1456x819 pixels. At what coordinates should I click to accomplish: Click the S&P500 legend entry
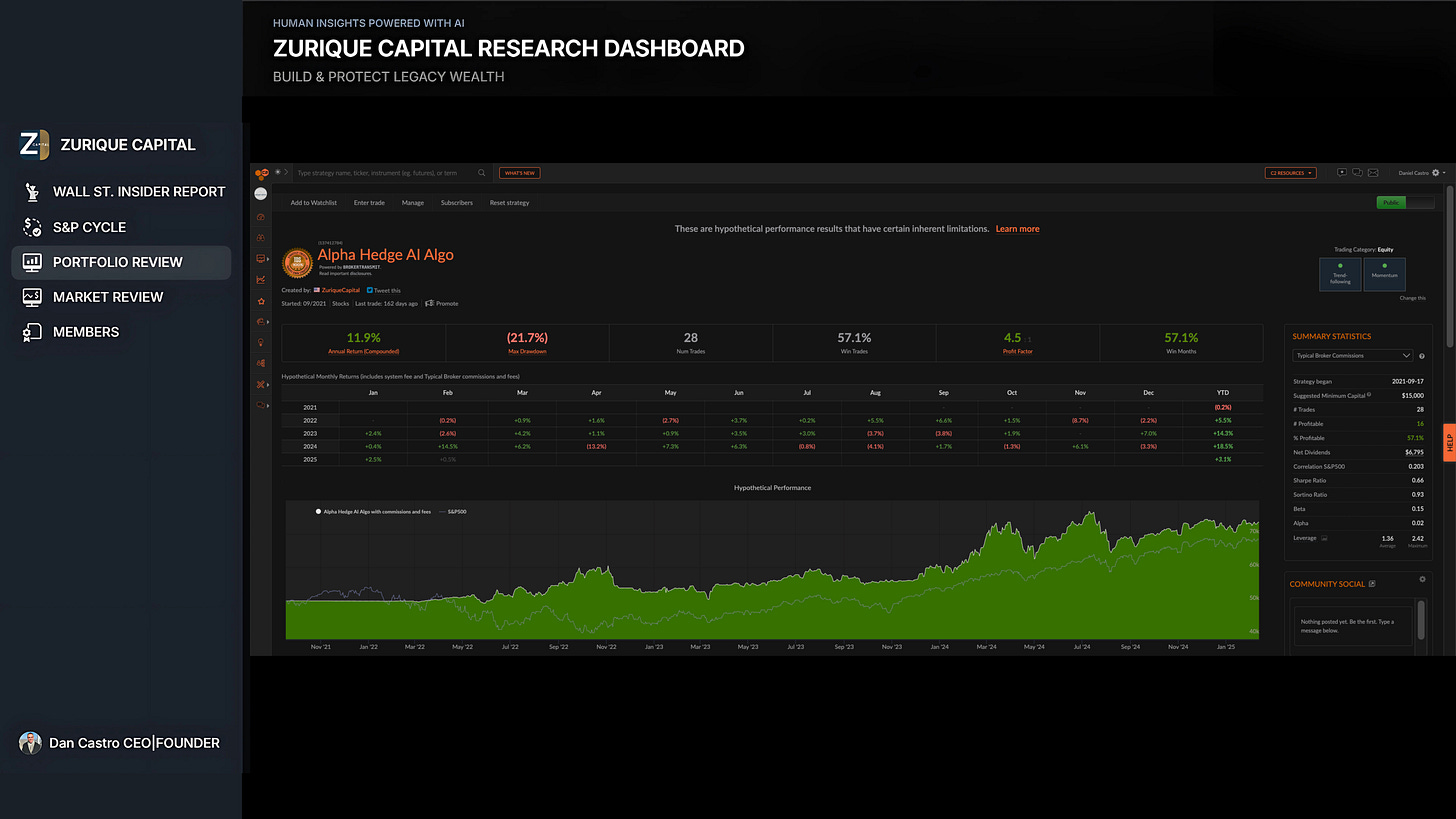pos(452,511)
